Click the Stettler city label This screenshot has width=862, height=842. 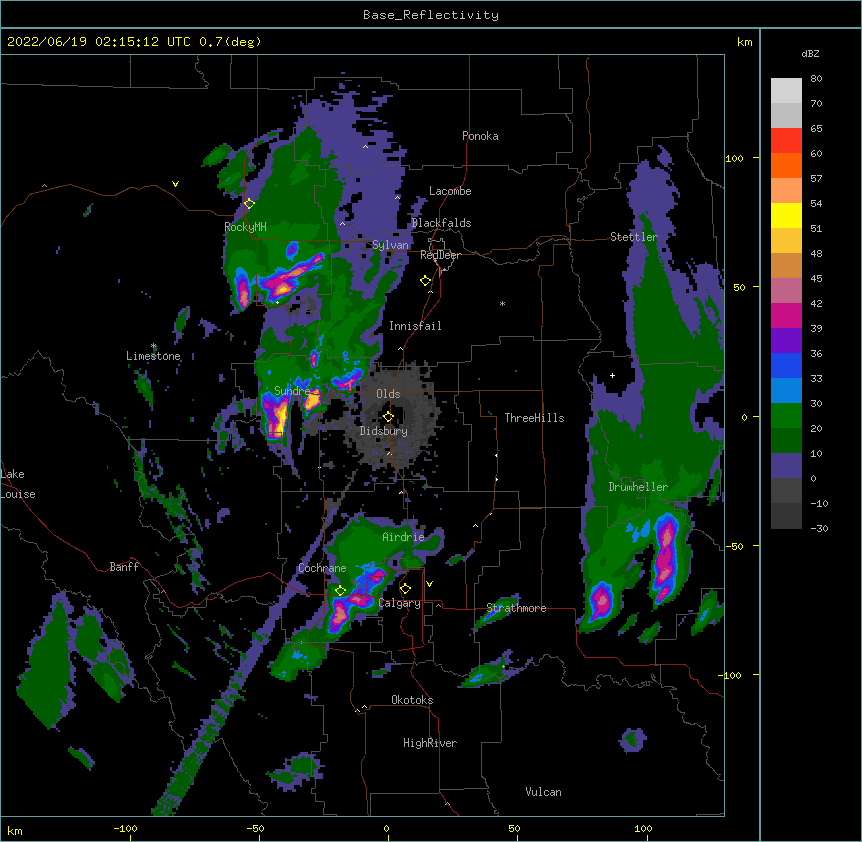(x=634, y=237)
